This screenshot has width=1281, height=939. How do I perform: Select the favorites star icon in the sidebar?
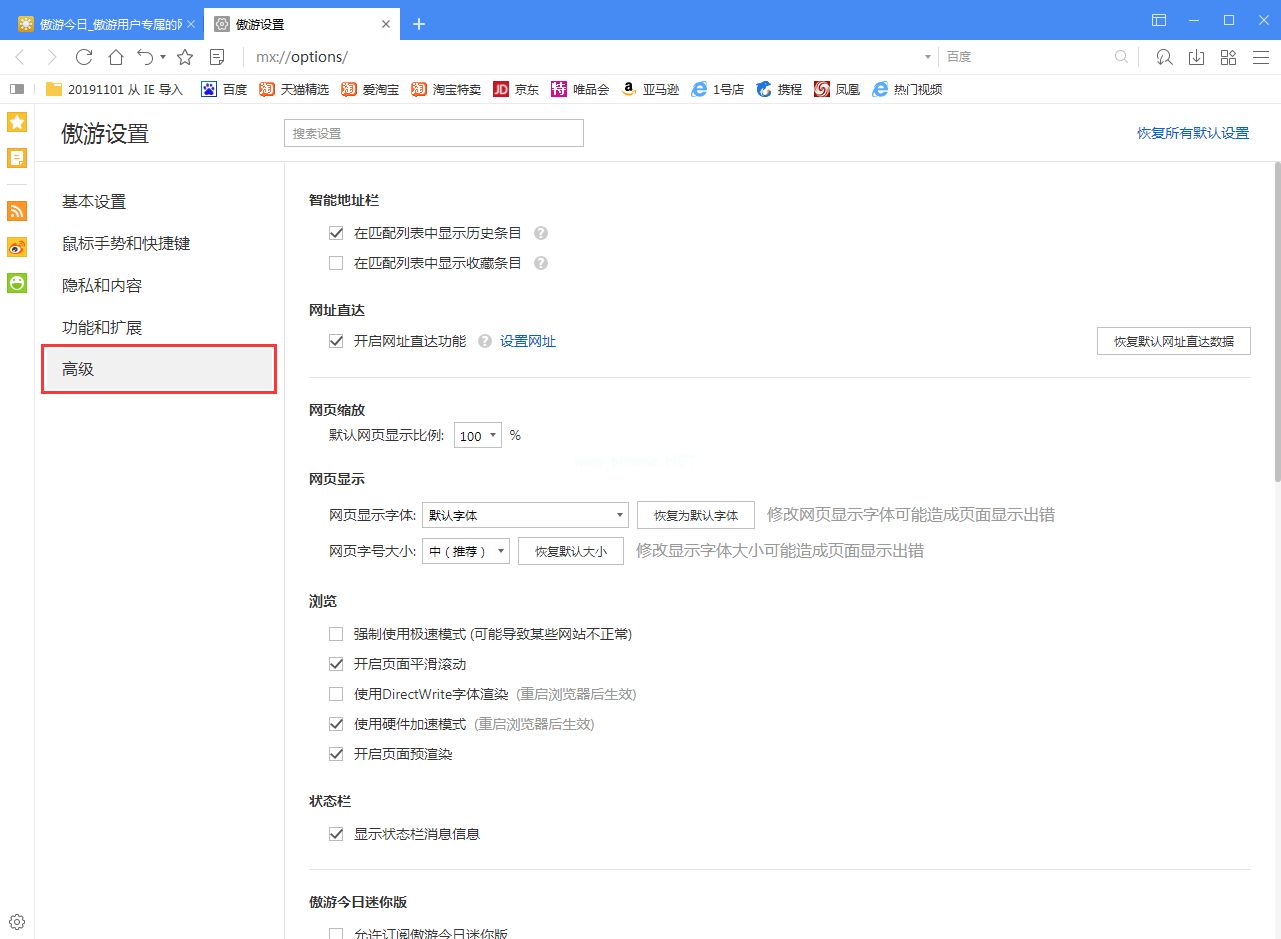(15, 121)
